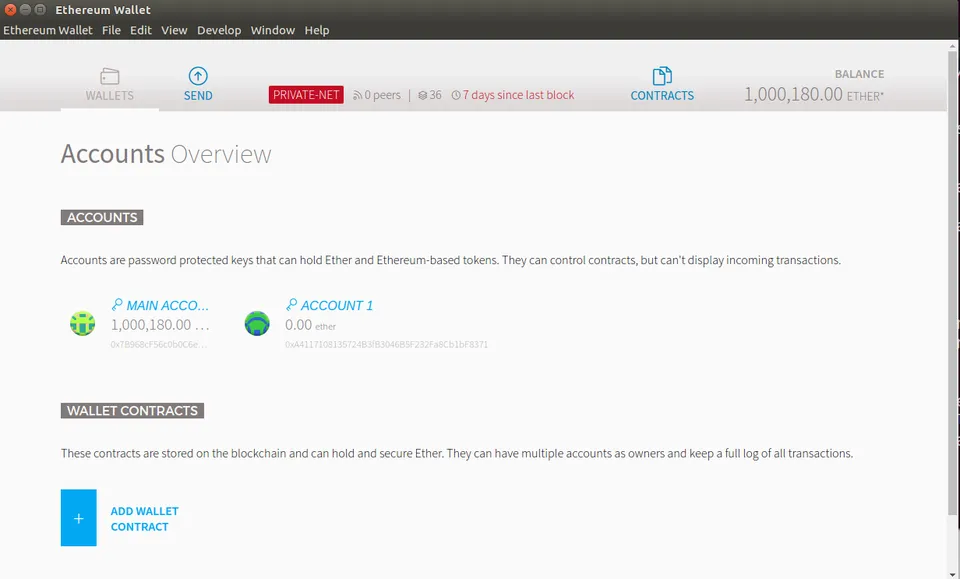Click the Accounts Overview heading
Screen dimensions: 960x579
coord(166,154)
